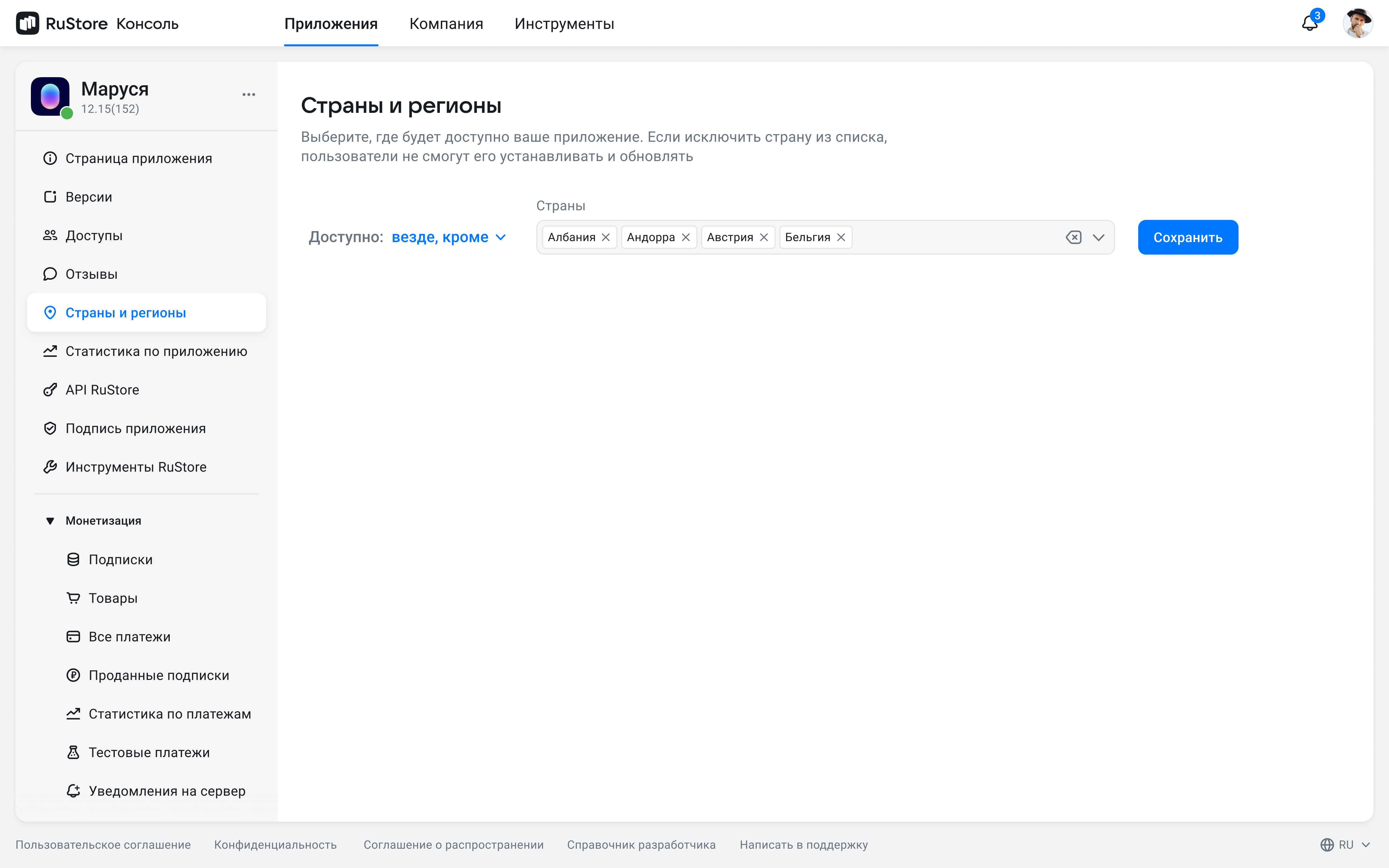Open the Версии section
The image size is (1389, 868).
tap(146, 197)
